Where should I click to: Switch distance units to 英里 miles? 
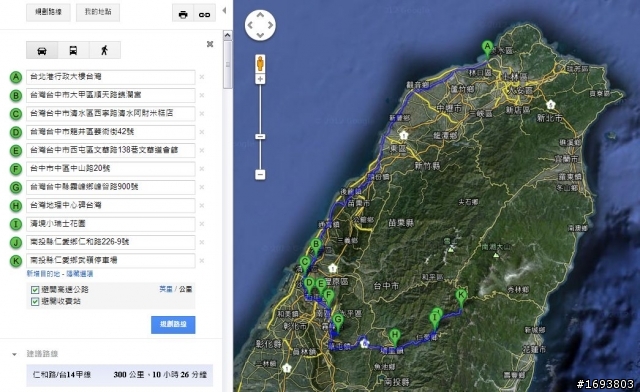coord(166,289)
